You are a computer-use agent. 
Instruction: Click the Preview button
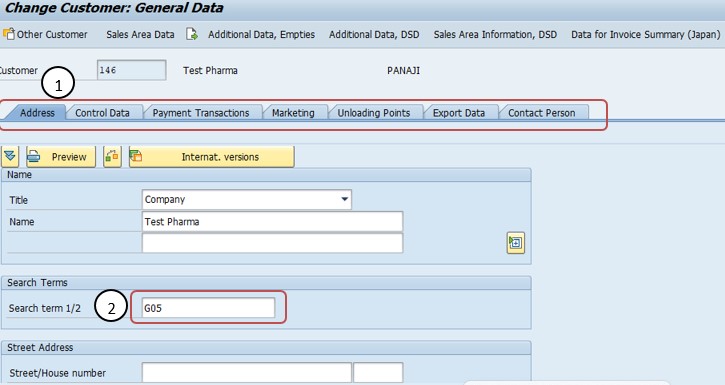tap(61, 157)
